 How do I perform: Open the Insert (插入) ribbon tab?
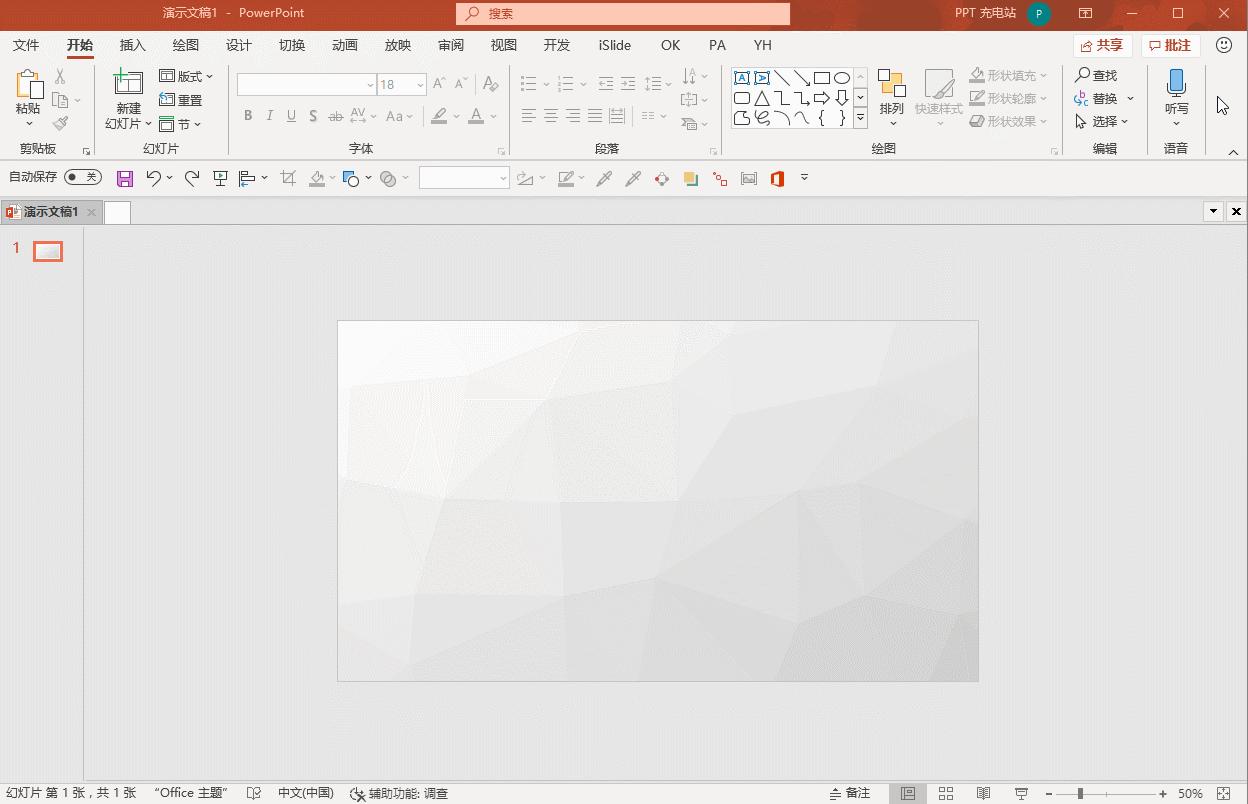point(132,45)
